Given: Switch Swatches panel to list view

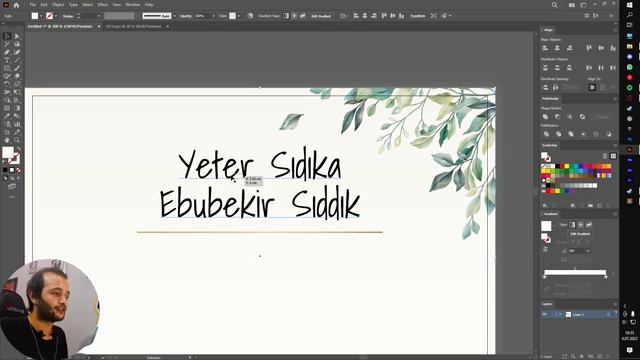Looking at the screenshot, I should click(x=605, y=156).
